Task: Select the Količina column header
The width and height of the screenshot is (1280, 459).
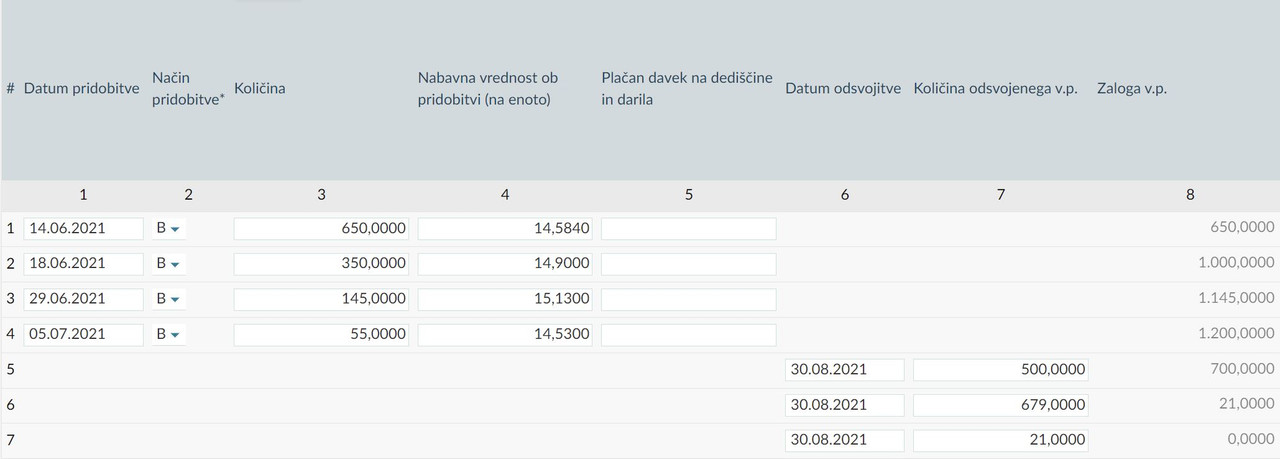Action: click(260, 89)
